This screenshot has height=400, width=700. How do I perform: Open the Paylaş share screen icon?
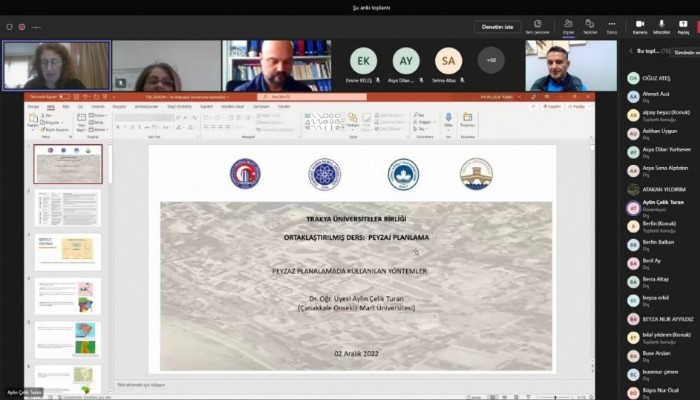[x=683, y=24]
